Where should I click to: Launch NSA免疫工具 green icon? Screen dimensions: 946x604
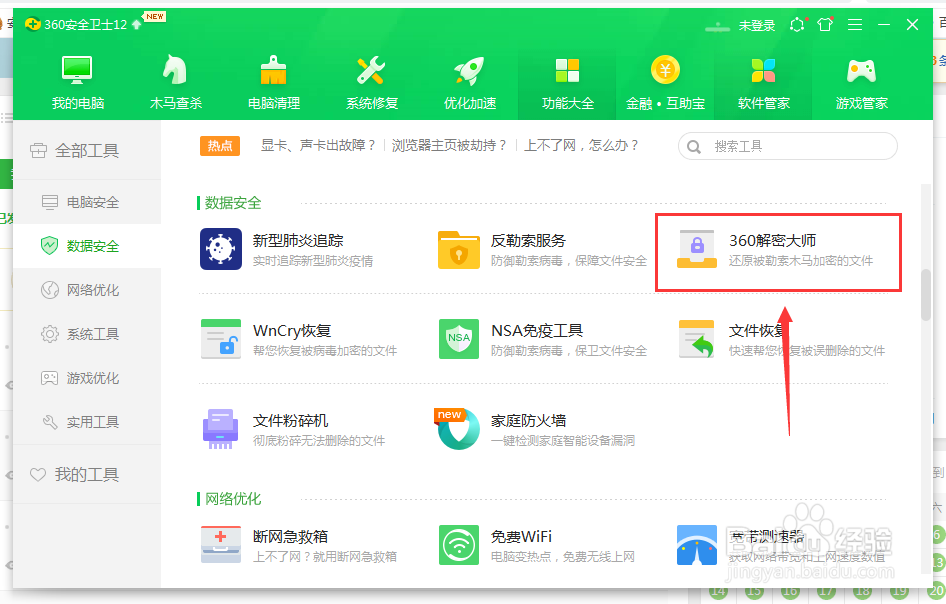(x=459, y=339)
